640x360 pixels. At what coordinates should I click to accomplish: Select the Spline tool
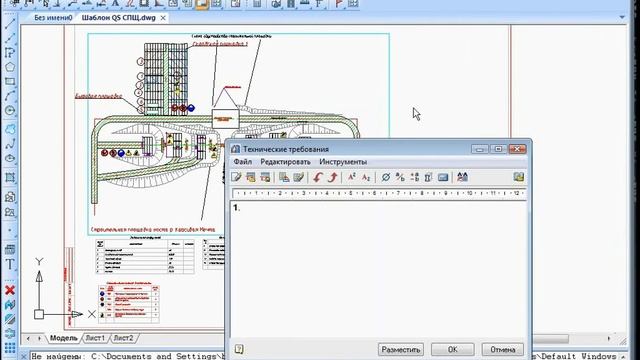pos(10,144)
